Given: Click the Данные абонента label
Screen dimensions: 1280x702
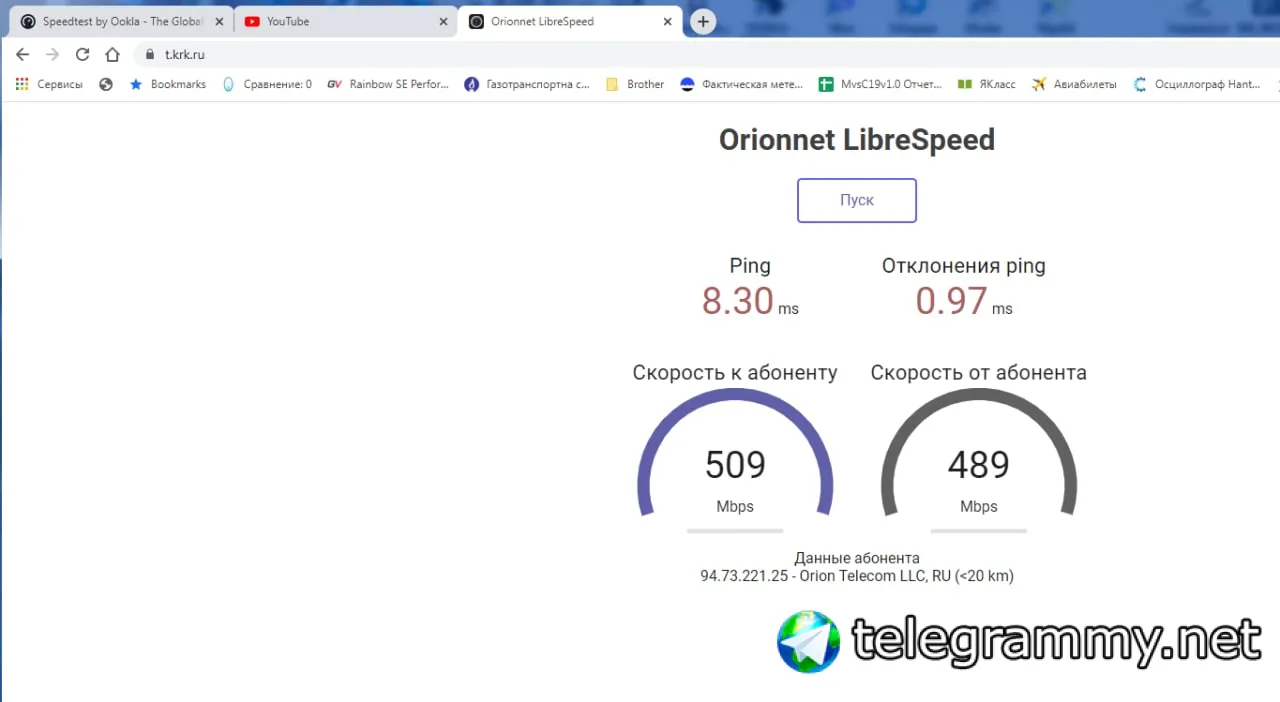Looking at the screenshot, I should click(857, 558).
